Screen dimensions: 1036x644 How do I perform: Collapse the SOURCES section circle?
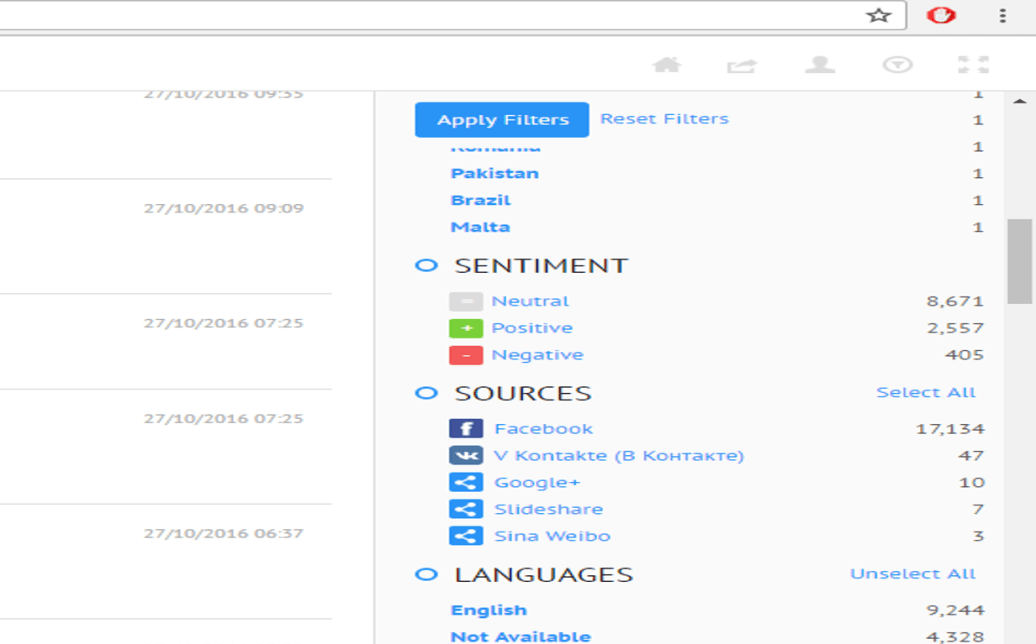[x=426, y=393]
